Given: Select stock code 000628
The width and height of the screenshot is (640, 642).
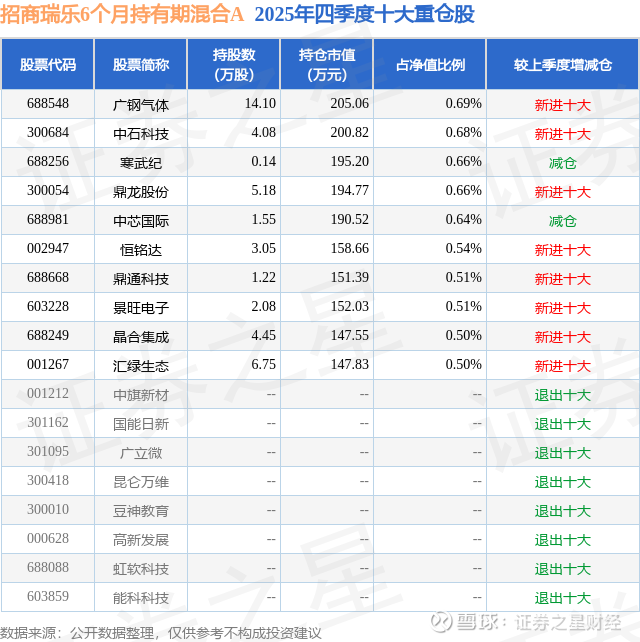Looking at the screenshot, I should click(48, 538).
